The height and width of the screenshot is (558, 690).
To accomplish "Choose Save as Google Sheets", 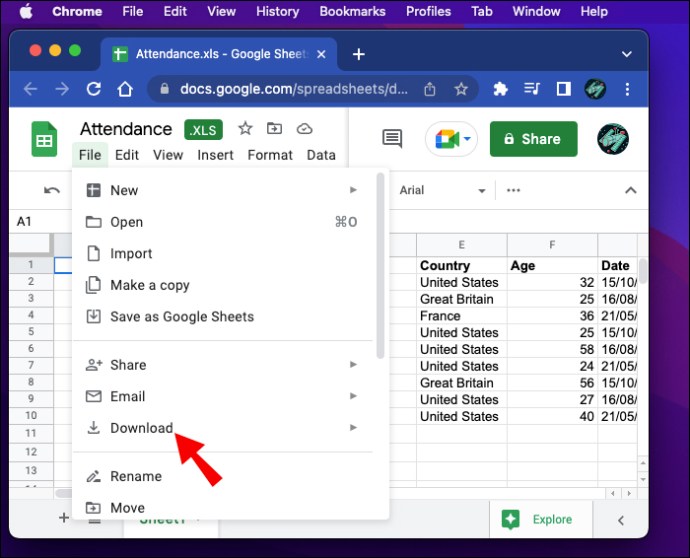I will tap(222, 316).
